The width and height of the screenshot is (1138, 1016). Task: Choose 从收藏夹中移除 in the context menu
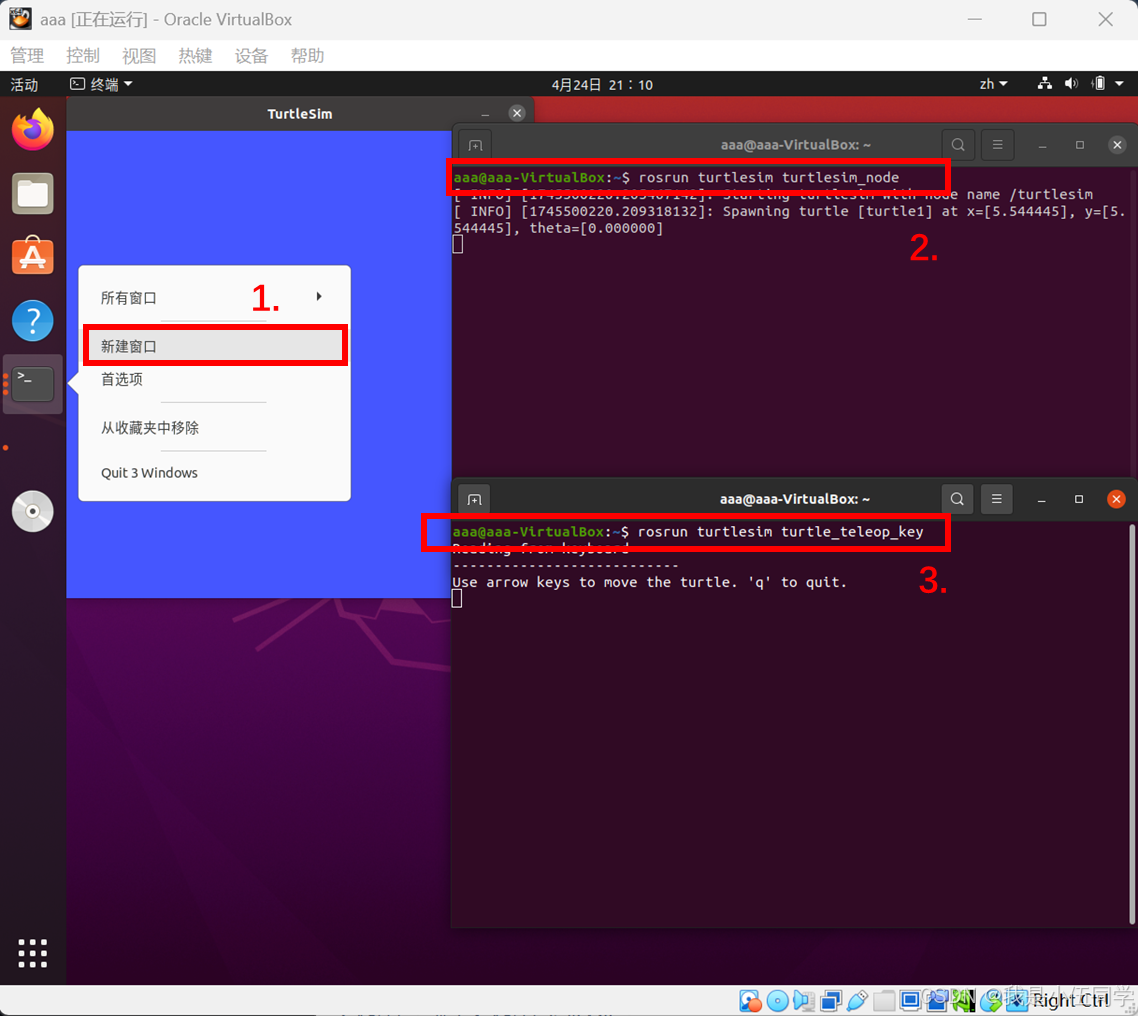215,427
